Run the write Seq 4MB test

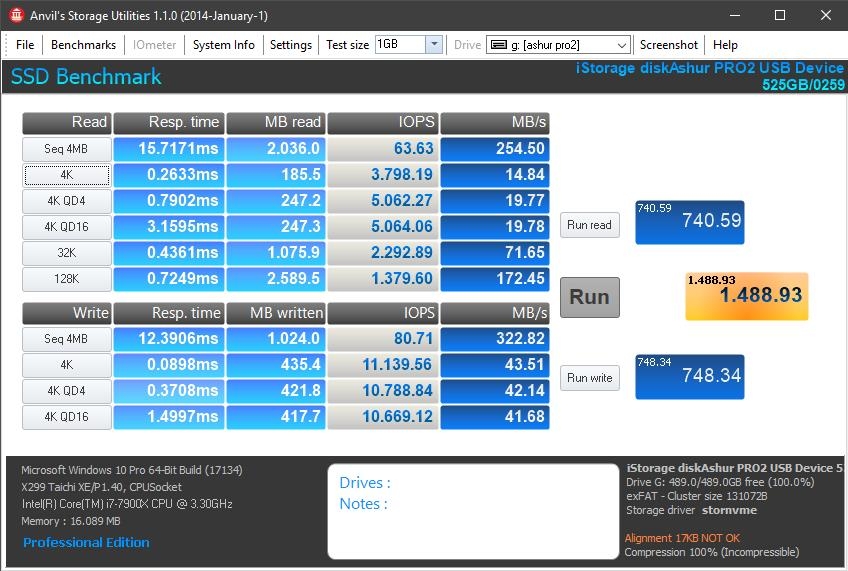coord(67,339)
